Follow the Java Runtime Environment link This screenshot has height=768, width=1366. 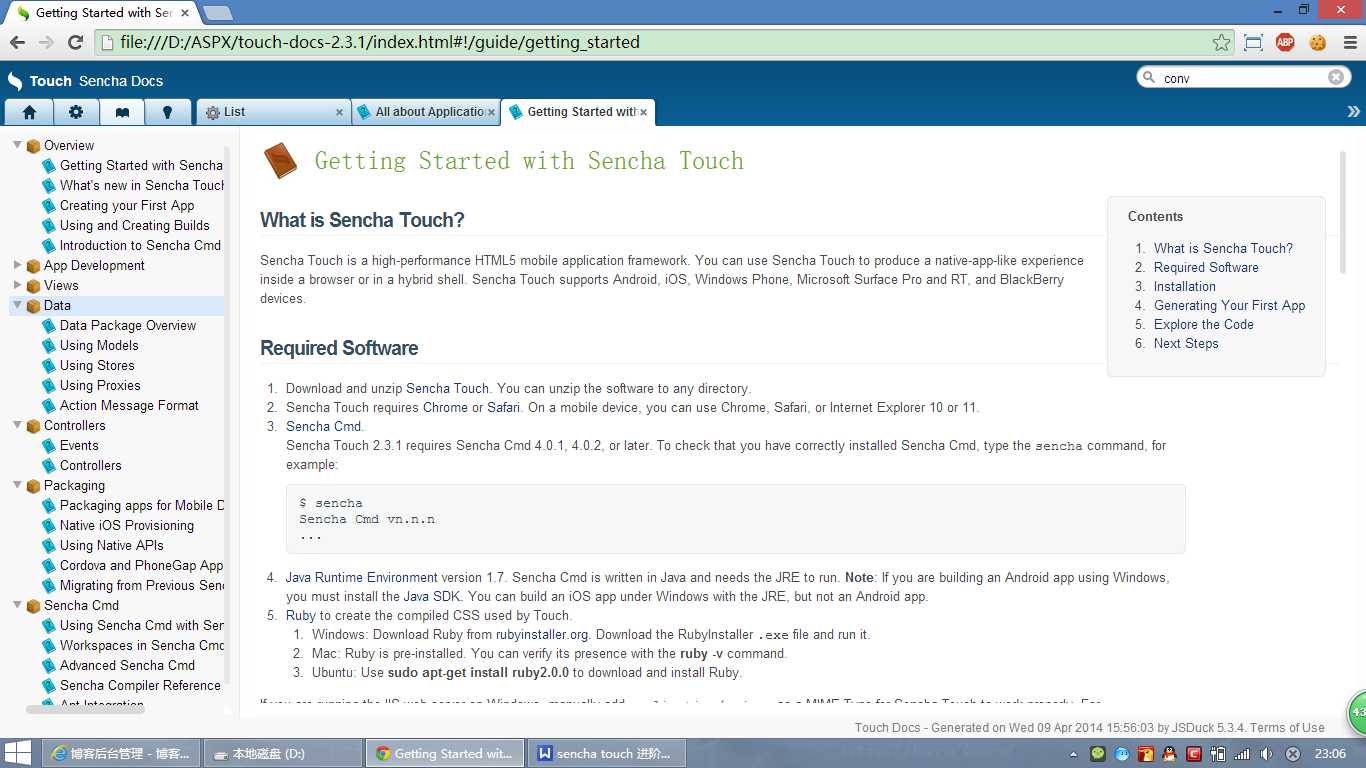tap(361, 577)
